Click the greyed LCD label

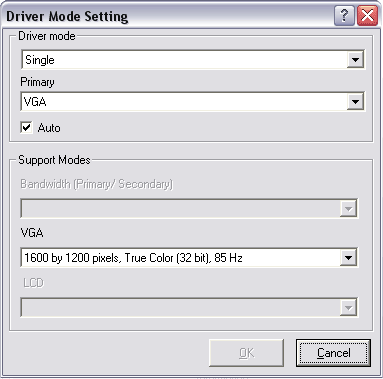33,283
